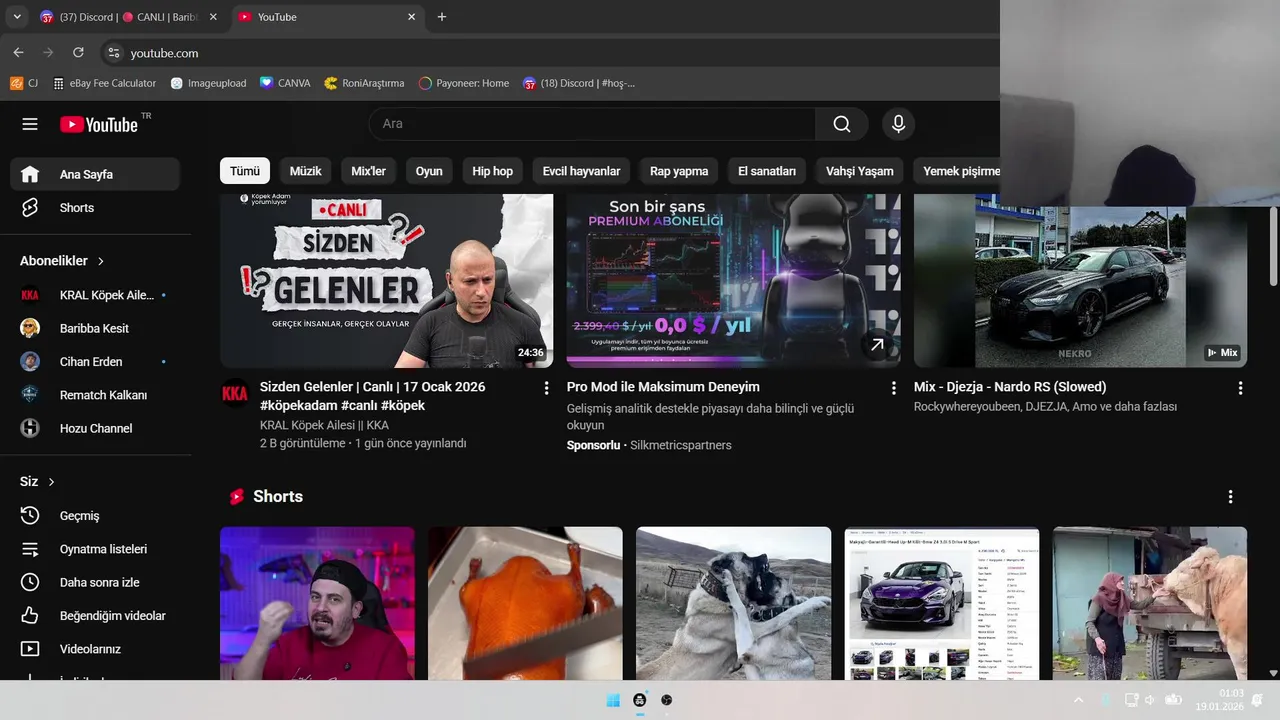Start voice search with the microphone icon
The width and height of the screenshot is (1280, 720).
click(898, 124)
